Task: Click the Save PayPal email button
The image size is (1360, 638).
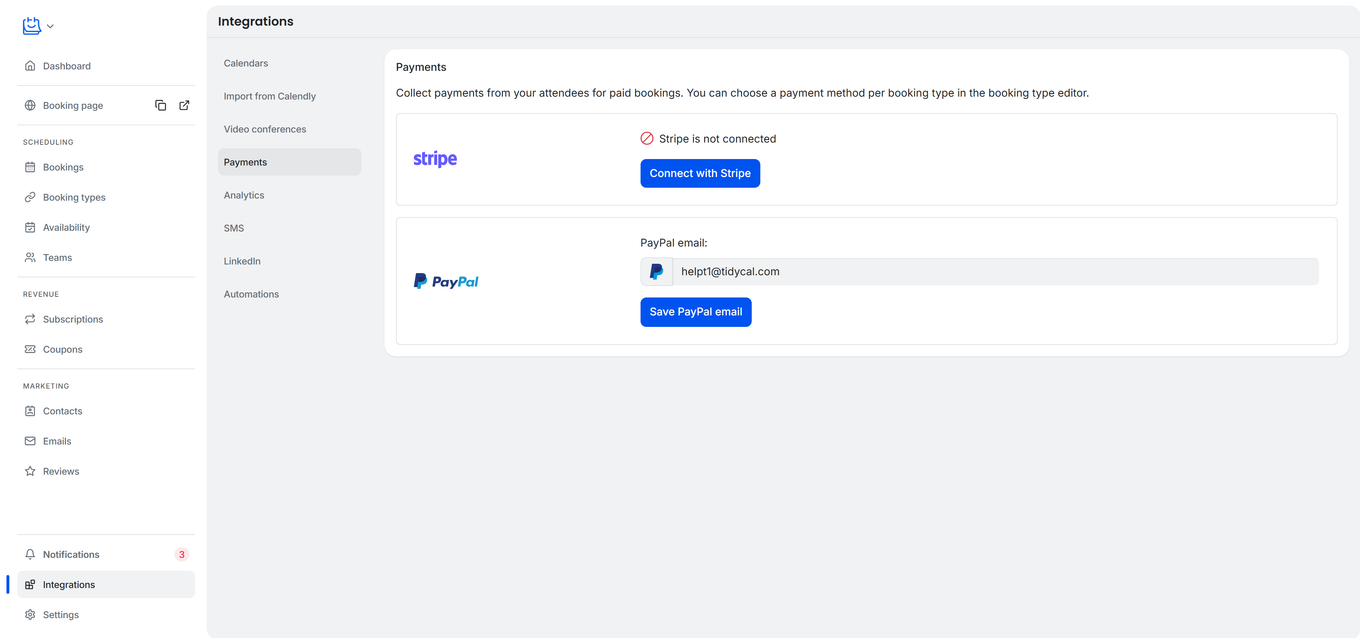Action: point(696,312)
